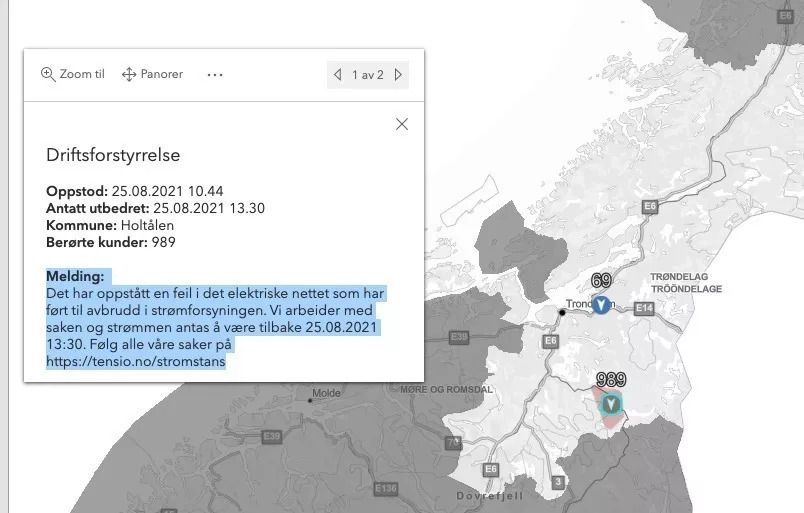Go to previous feature with left arrow
804x513 pixels.
(338, 75)
